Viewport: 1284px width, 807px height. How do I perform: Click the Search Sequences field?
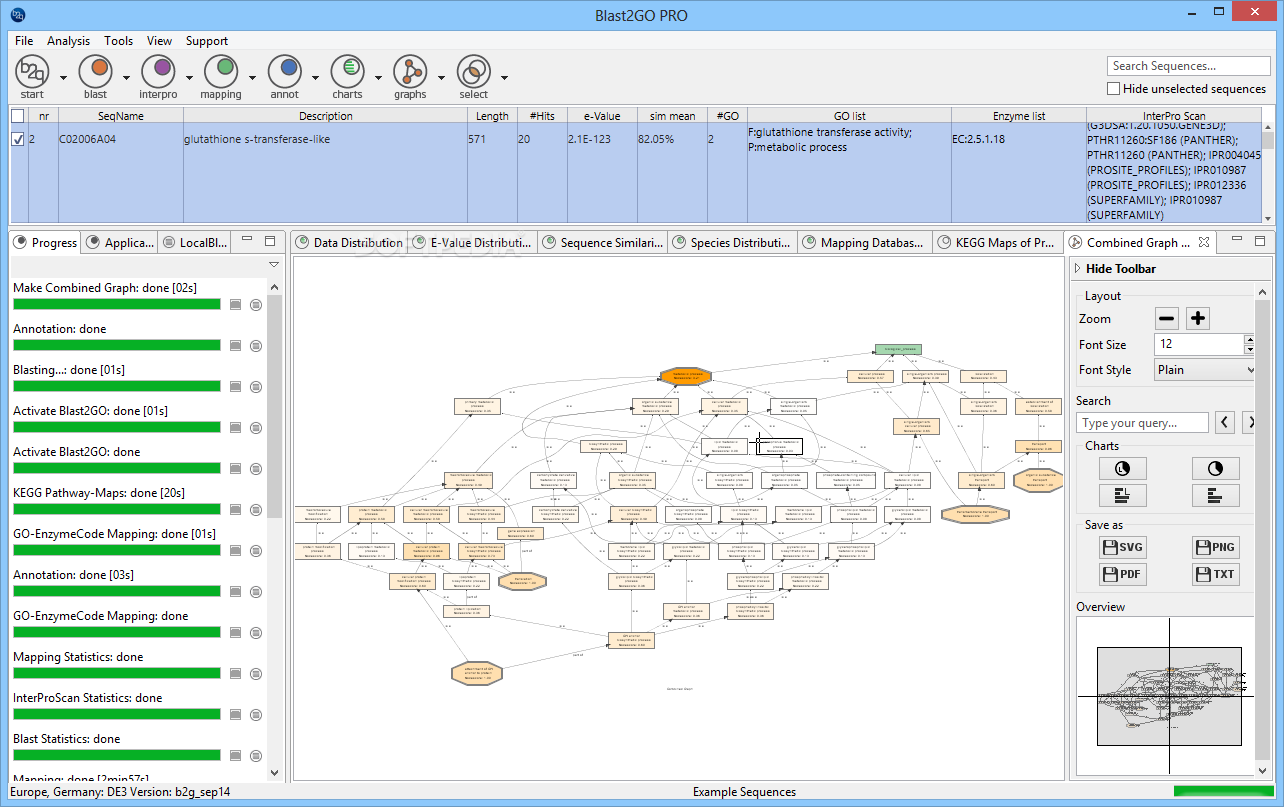pyautogui.click(x=1187, y=66)
